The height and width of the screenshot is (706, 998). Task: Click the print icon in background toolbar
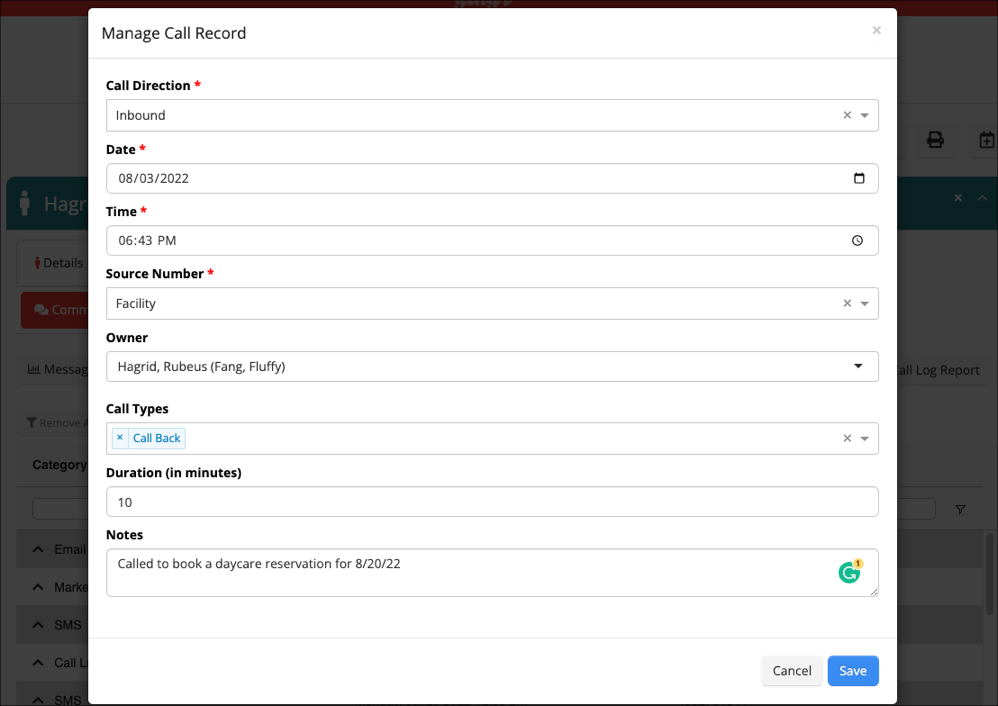click(x=935, y=140)
